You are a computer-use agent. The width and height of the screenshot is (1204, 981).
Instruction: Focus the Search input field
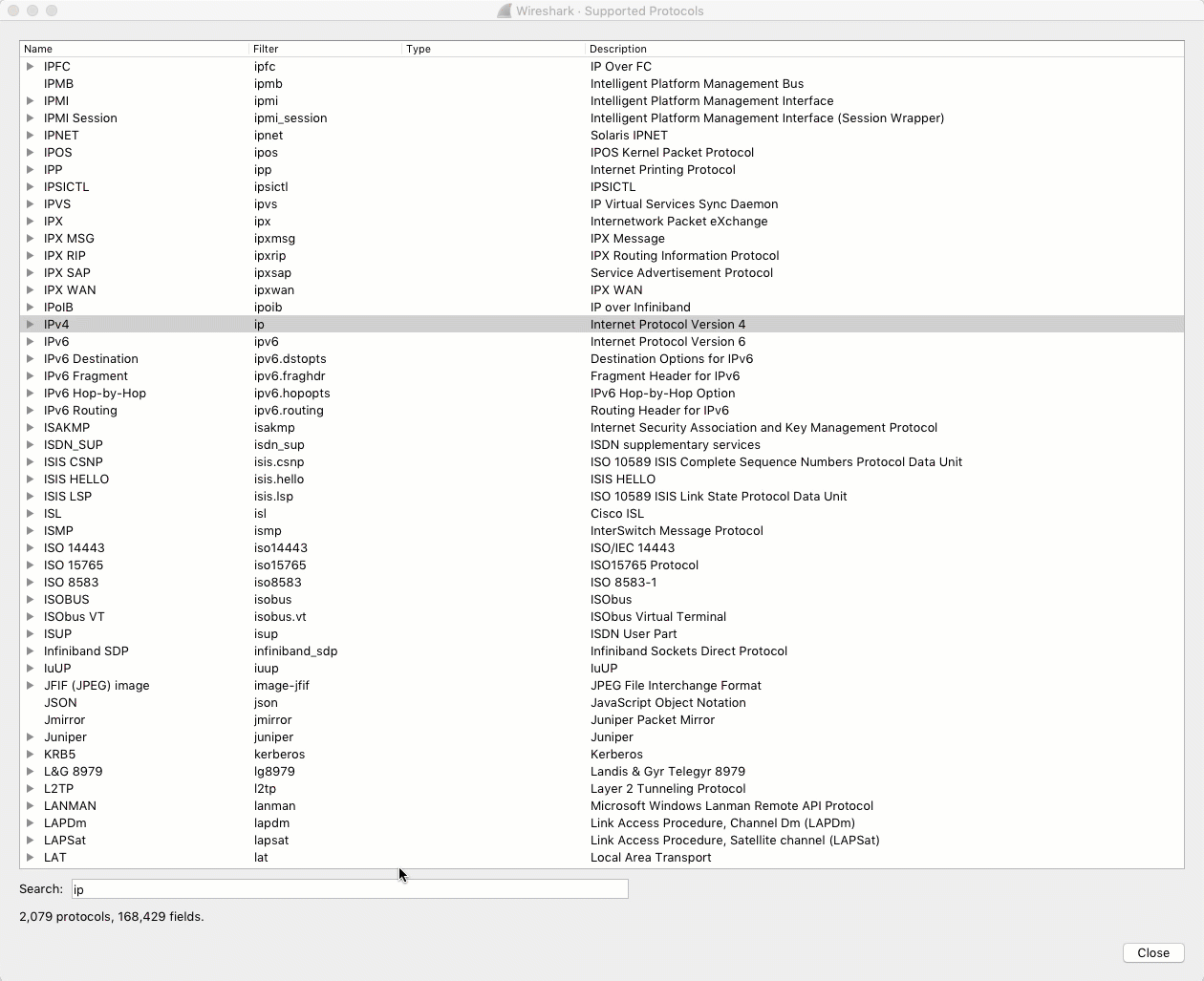pos(350,889)
